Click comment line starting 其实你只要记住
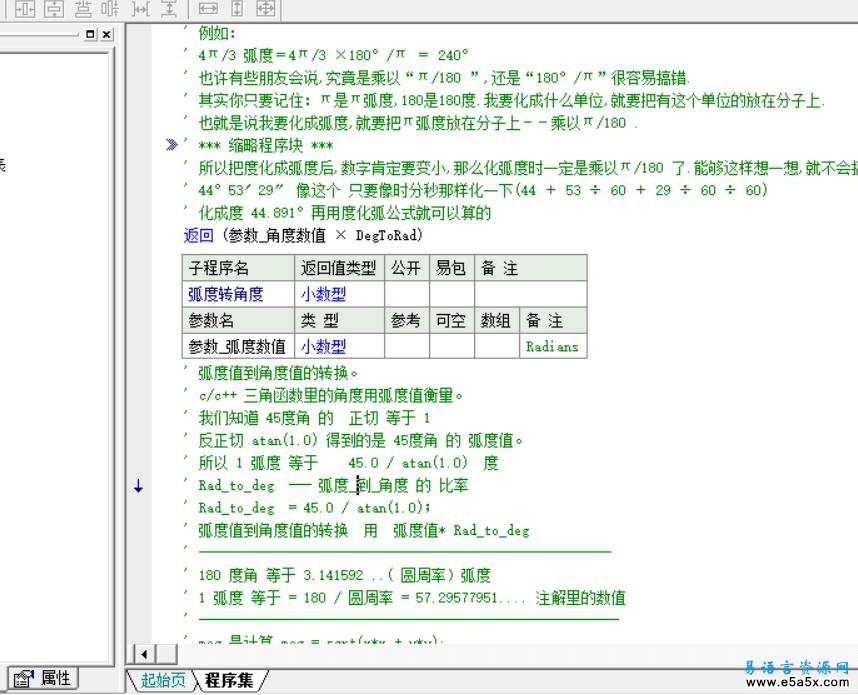 click(x=512, y=100)
